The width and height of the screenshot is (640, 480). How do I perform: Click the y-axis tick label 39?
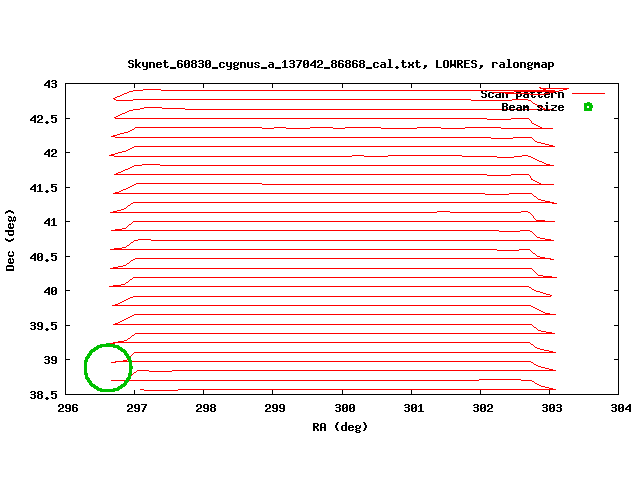click(x=51, y=360)
